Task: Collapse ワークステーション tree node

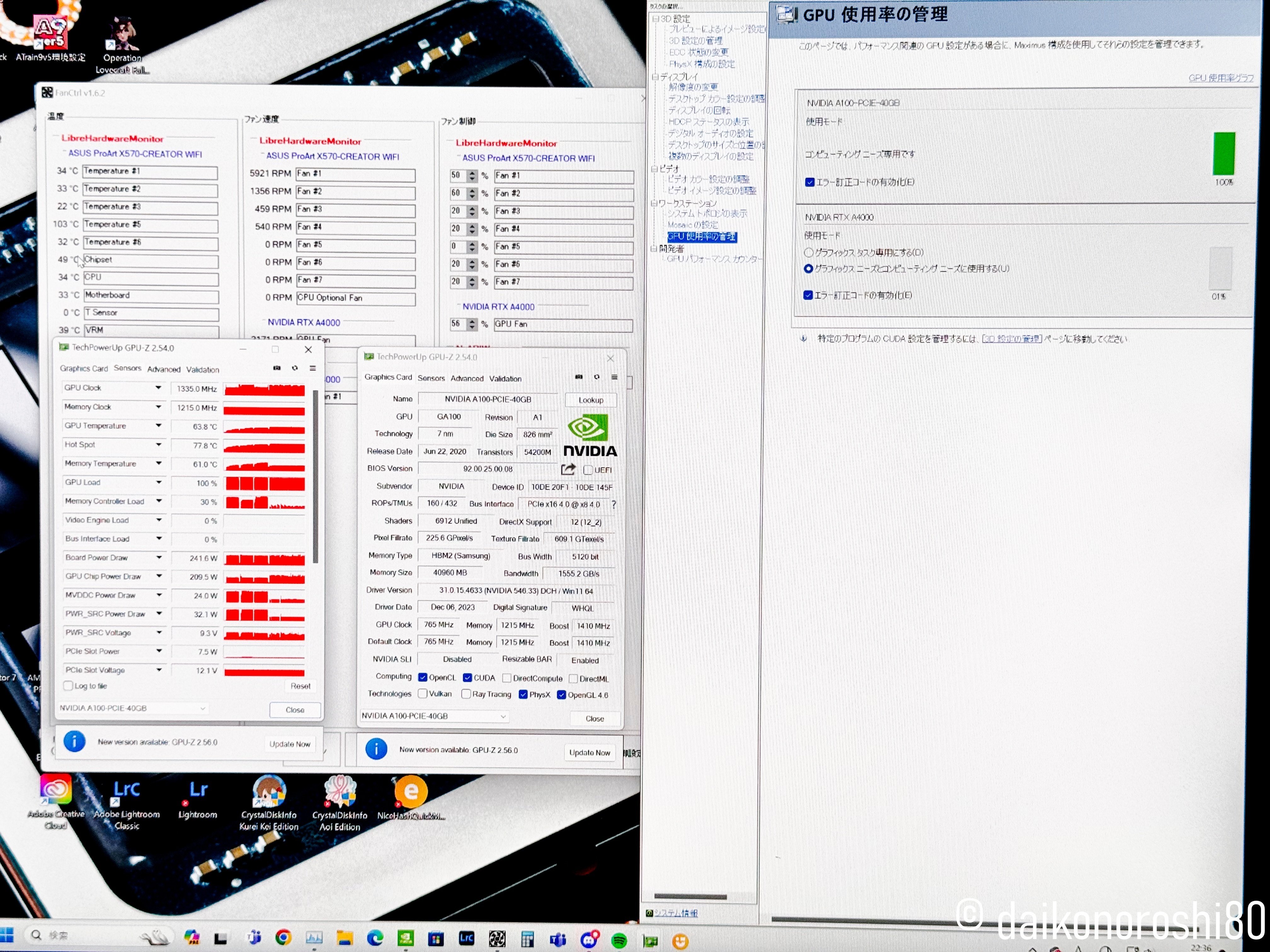Action: point(654,203)
